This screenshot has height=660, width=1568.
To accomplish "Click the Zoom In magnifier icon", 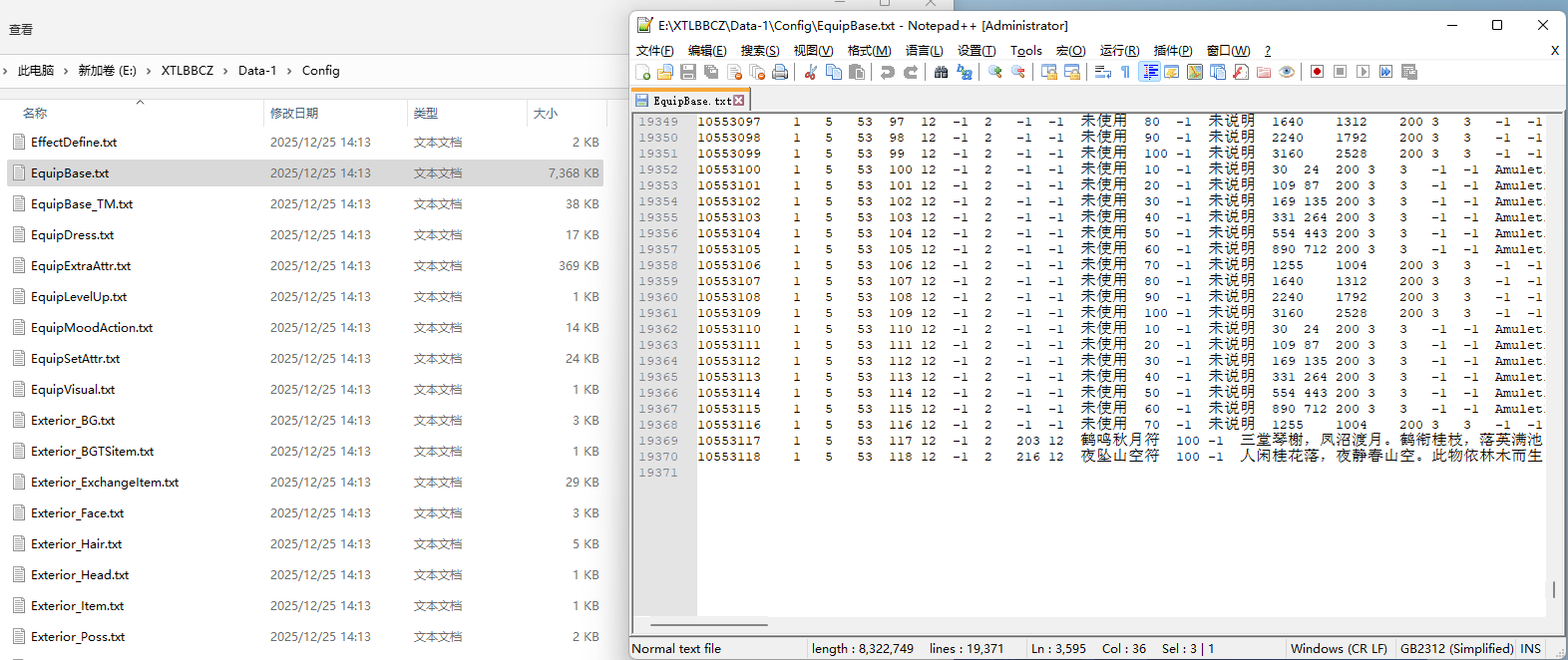I will pos(995,72).
